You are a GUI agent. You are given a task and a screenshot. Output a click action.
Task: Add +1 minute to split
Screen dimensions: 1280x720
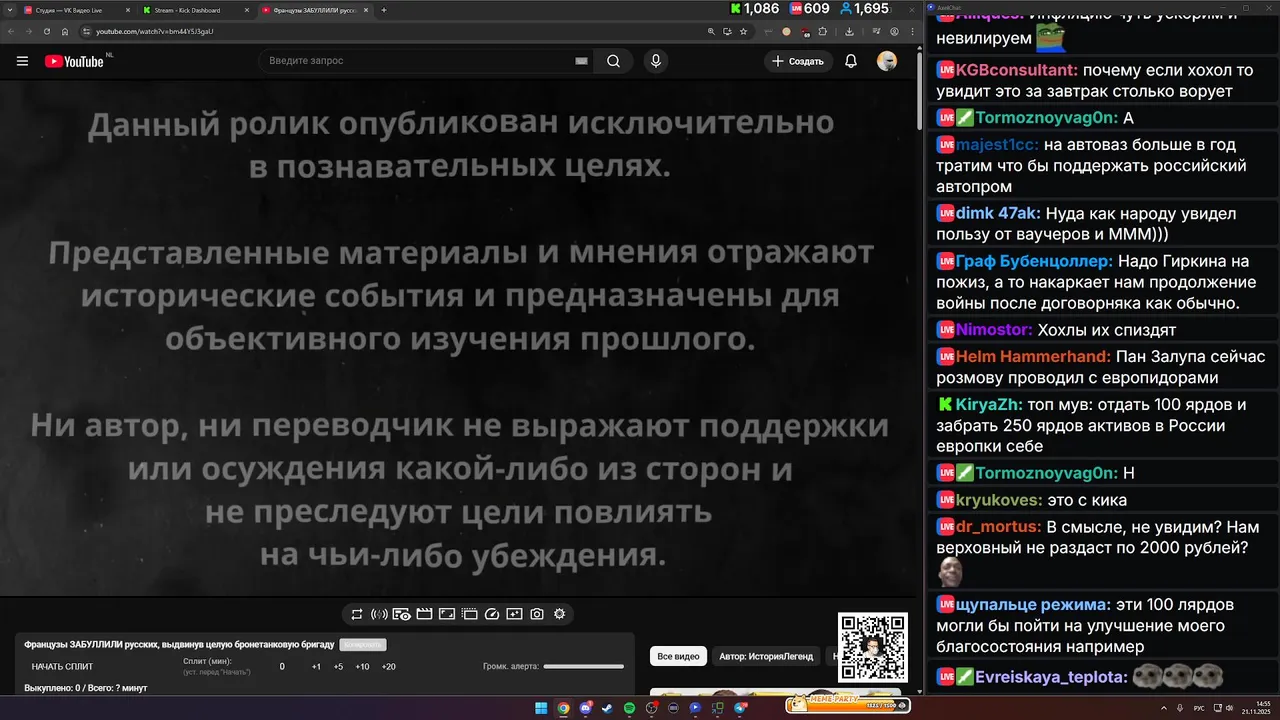point(316,666)
